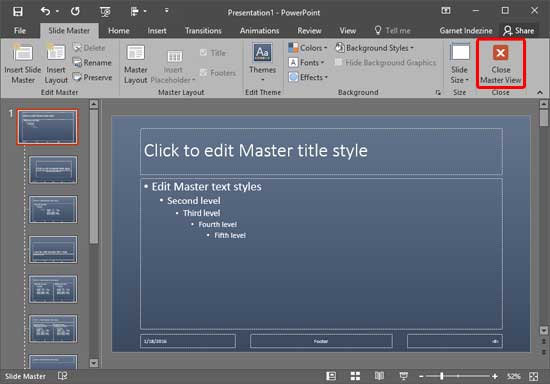The height and width of the screenshot is (384, 550).
Task: Toggle the Footers checkbox
Action: click(x=217, y=73)
